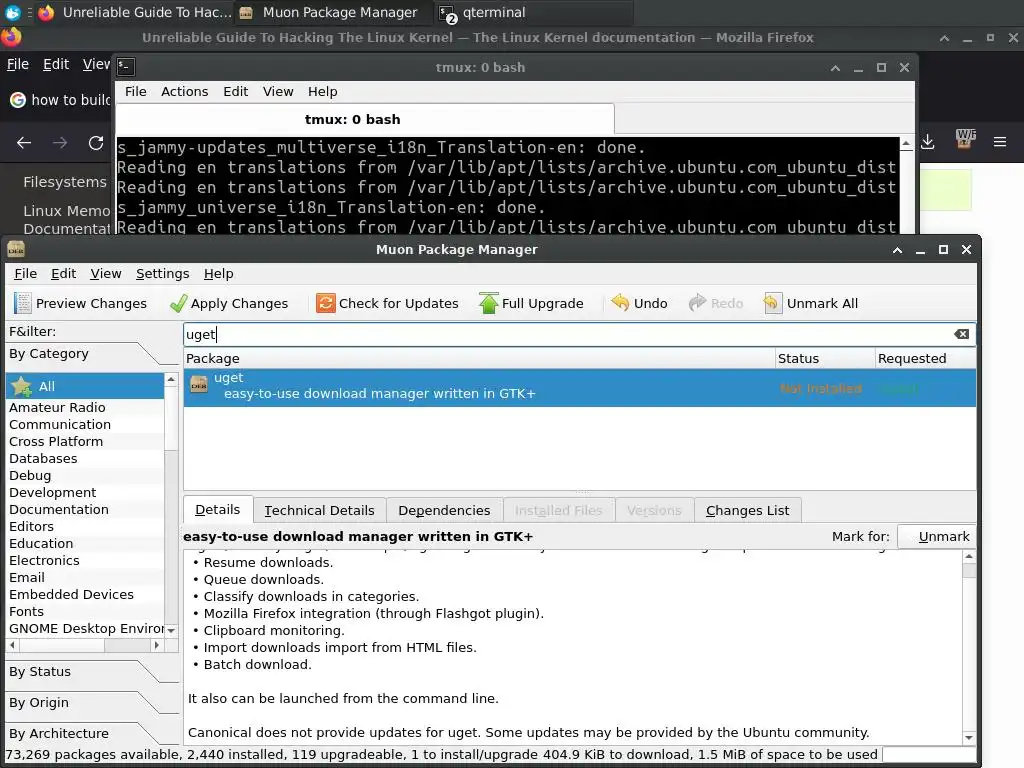Select Editors category
Viewport: 1024px width, 768px height.
[x=85, y=526]
